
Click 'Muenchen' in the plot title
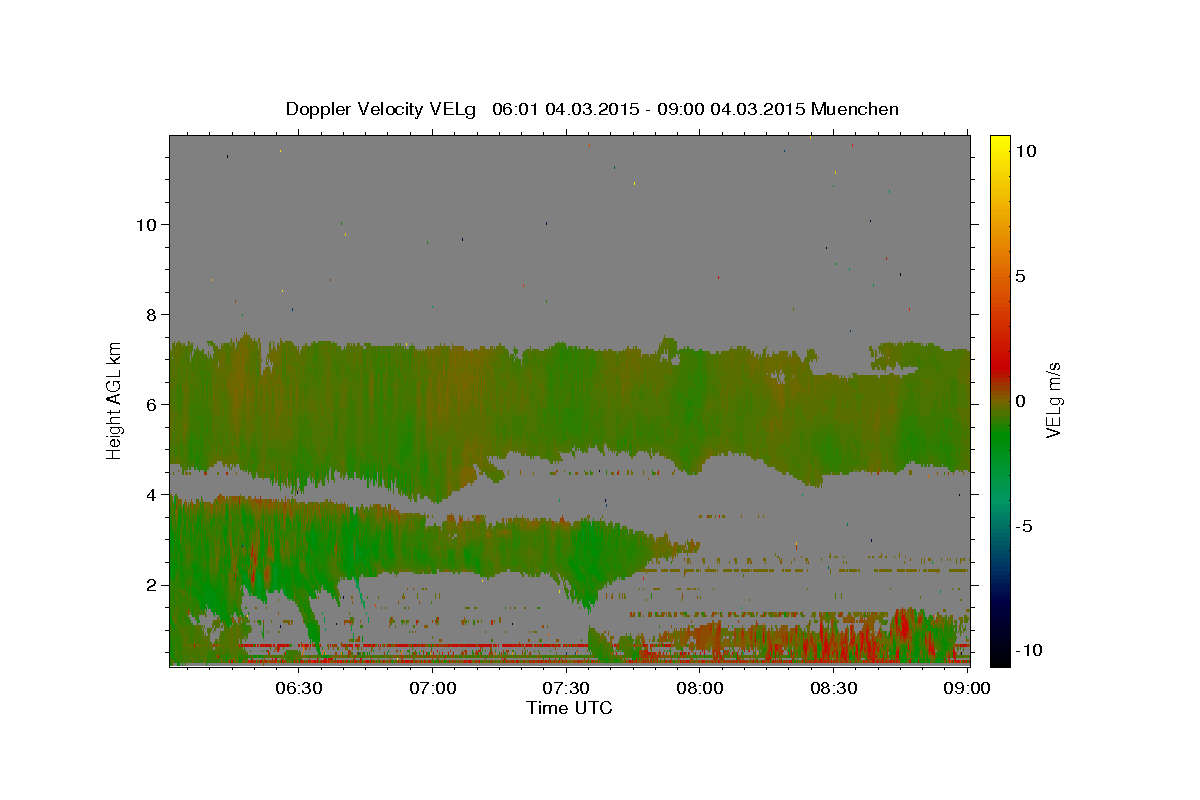pyautogui.click(x=855, y=109)
